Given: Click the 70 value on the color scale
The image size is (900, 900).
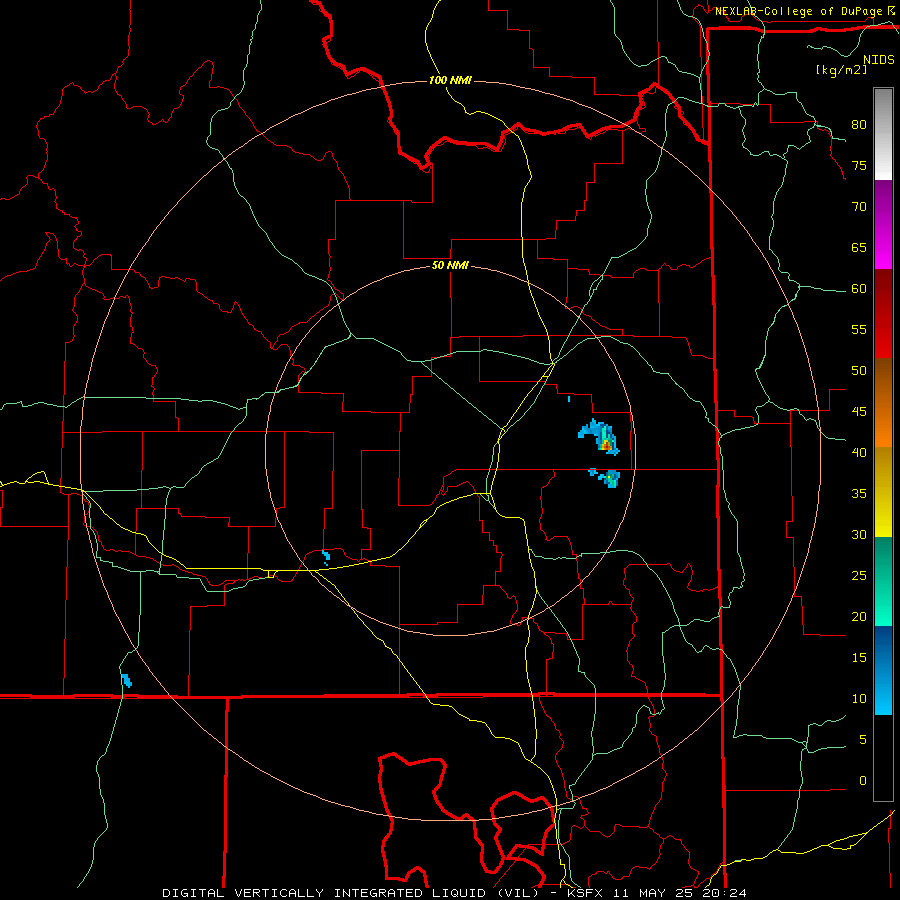Looking at the screenshot, I should tap(859, 207).
